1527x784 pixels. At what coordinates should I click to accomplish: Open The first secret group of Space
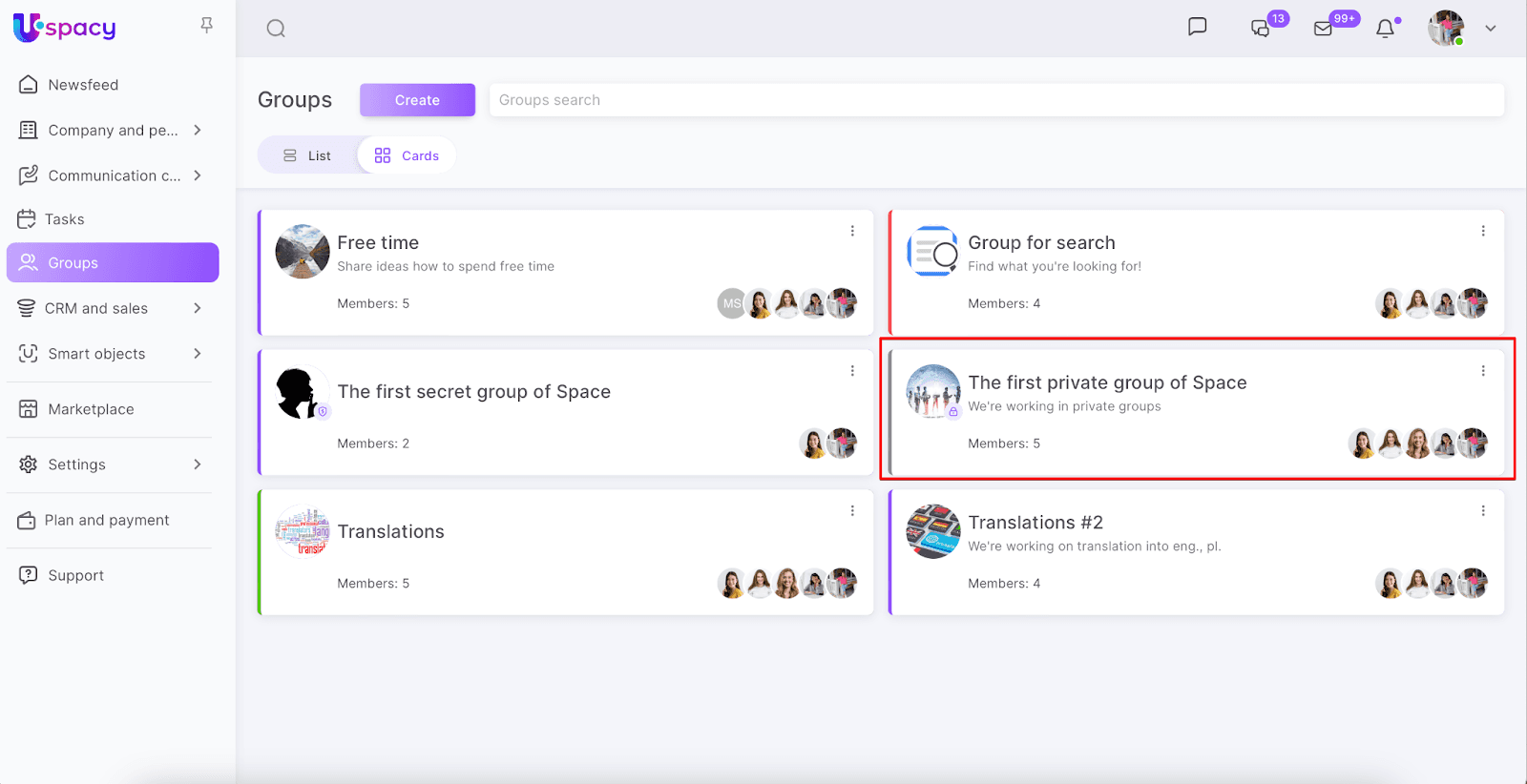473,392
